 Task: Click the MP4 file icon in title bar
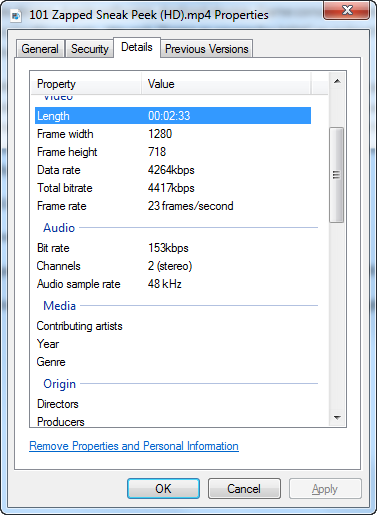click(x=16, y=15)
